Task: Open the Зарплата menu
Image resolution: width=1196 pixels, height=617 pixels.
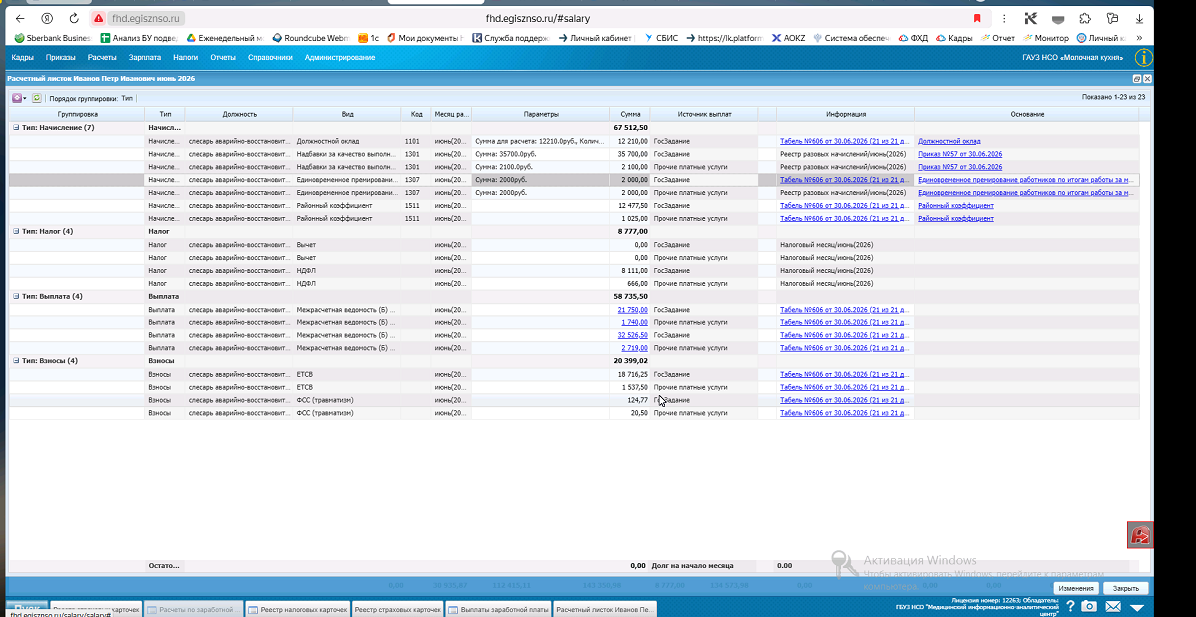Action: click(x=145, y=57)
